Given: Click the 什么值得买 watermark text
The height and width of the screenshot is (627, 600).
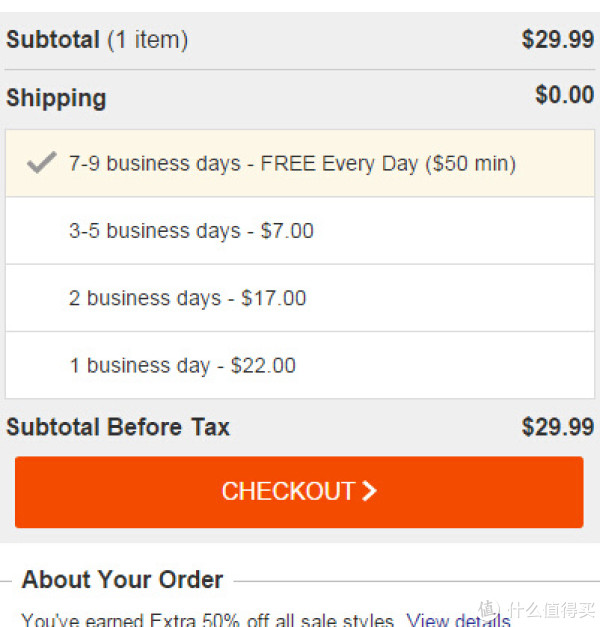Looking at the screenshot, I should (x=552, y=610).
